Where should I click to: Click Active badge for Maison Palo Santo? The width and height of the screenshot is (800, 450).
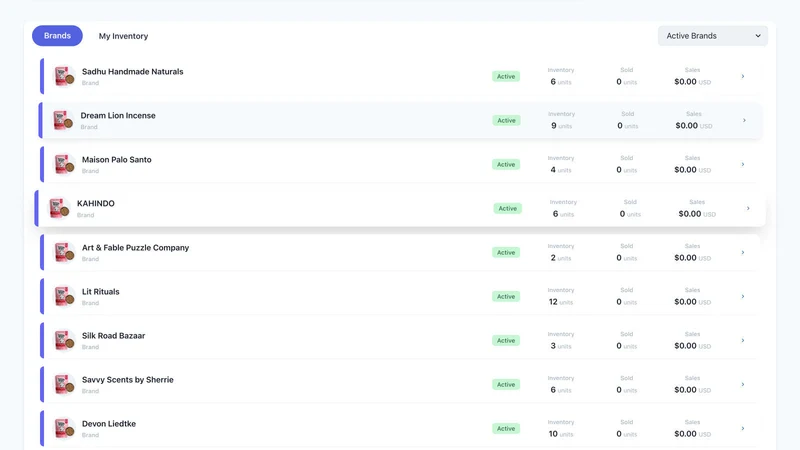coord(506,164)
